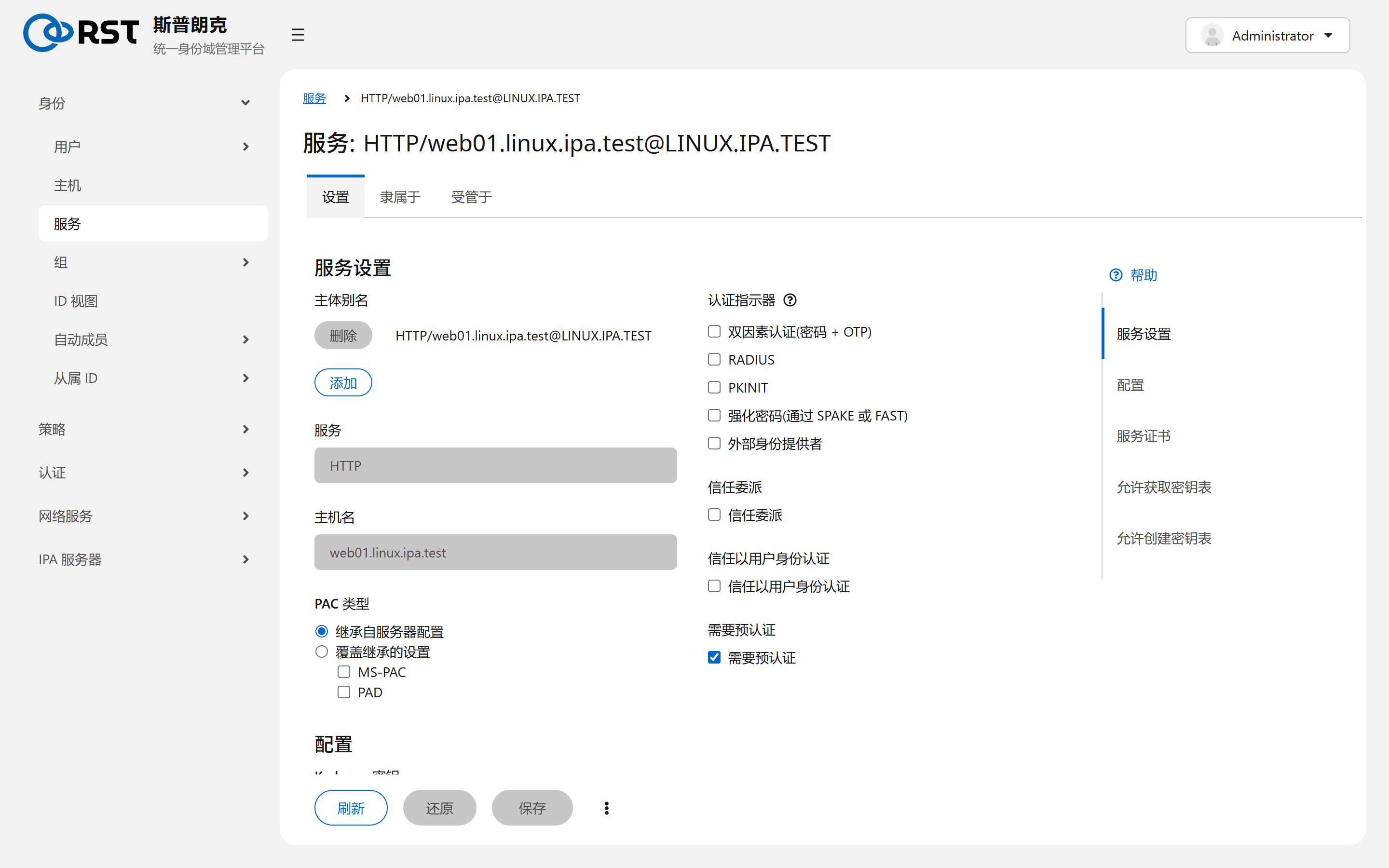Select 服务 in the sidebar

click(153, 224)
